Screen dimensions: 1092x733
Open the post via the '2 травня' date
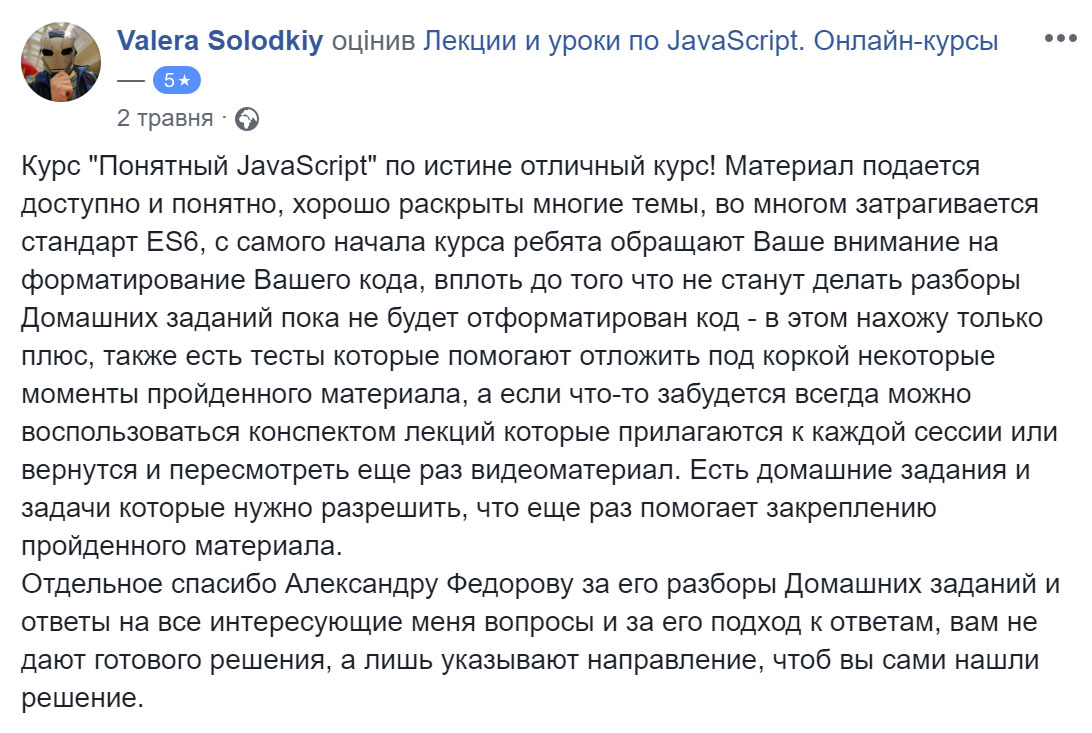click(x=165, y=118)
